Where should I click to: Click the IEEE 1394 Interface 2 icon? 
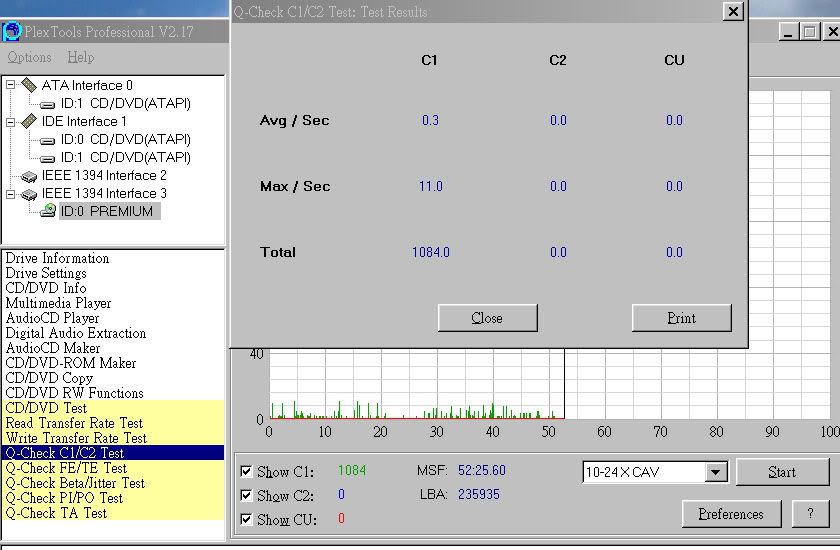click(x=29, y=176)
